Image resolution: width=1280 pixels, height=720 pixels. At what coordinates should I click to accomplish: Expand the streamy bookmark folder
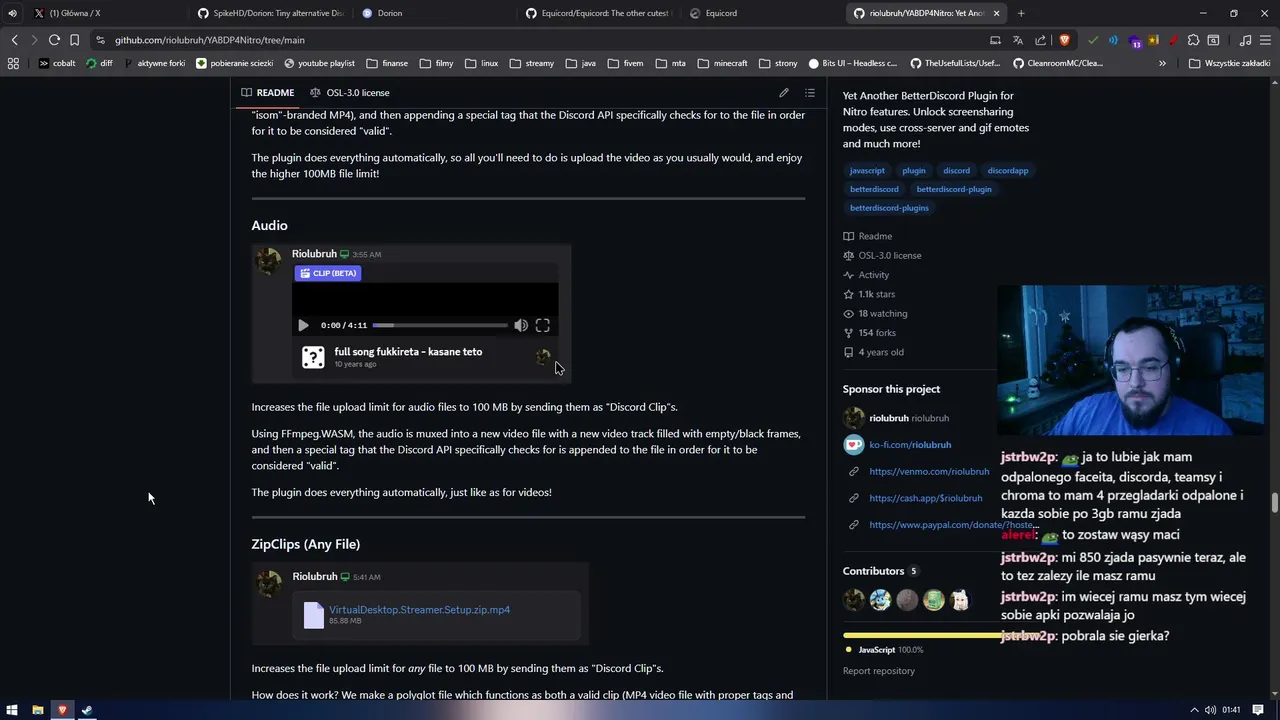pos(531,63)
